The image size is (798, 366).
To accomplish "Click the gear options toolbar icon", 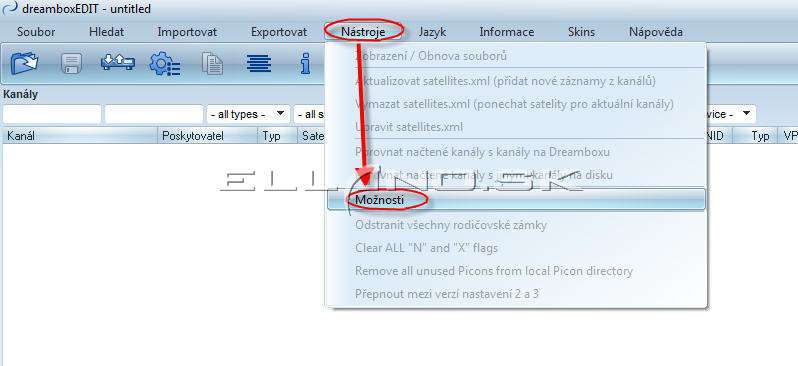I will (x=165, y=65).
